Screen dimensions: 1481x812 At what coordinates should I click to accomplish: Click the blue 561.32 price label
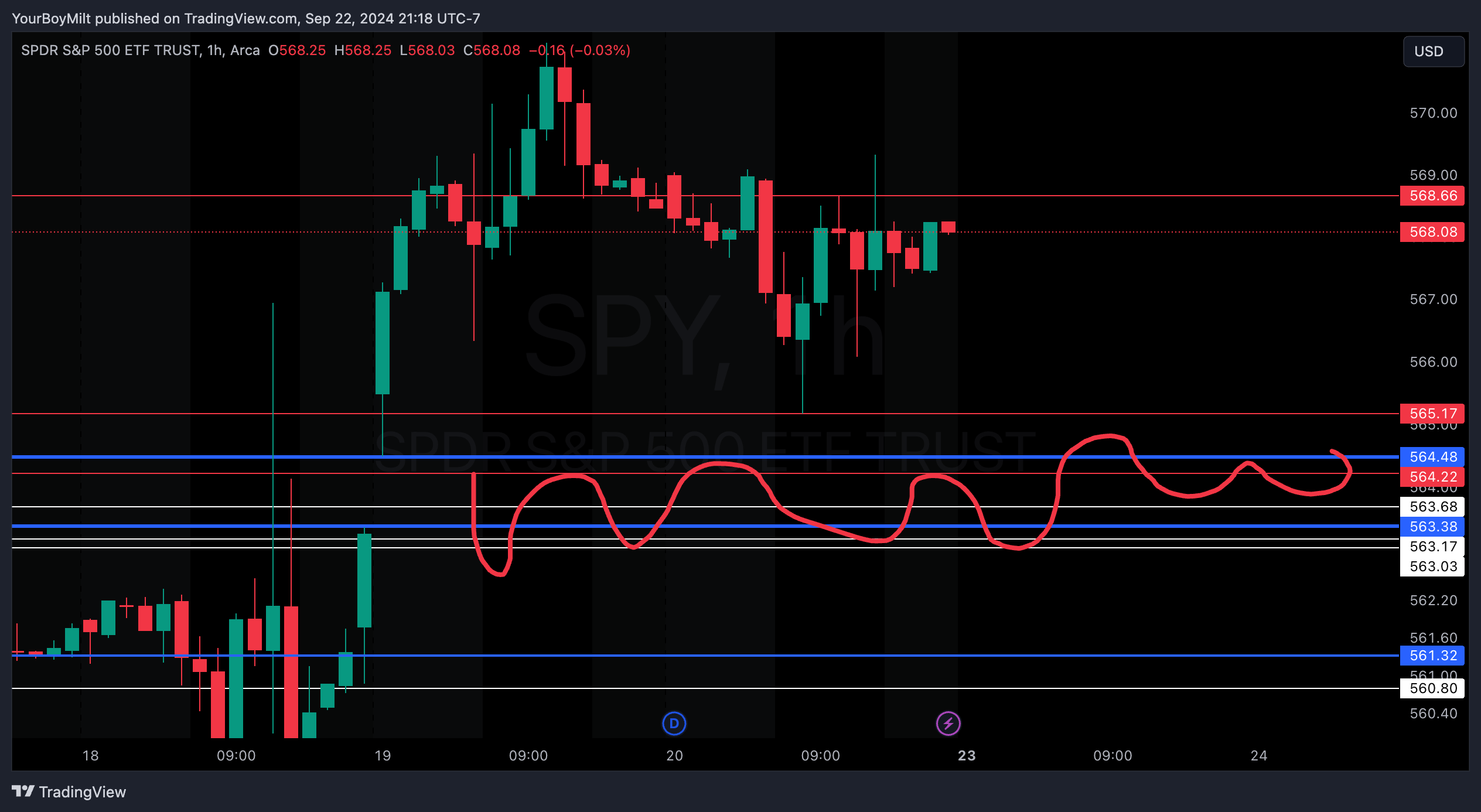click(x=1432, y=656)
